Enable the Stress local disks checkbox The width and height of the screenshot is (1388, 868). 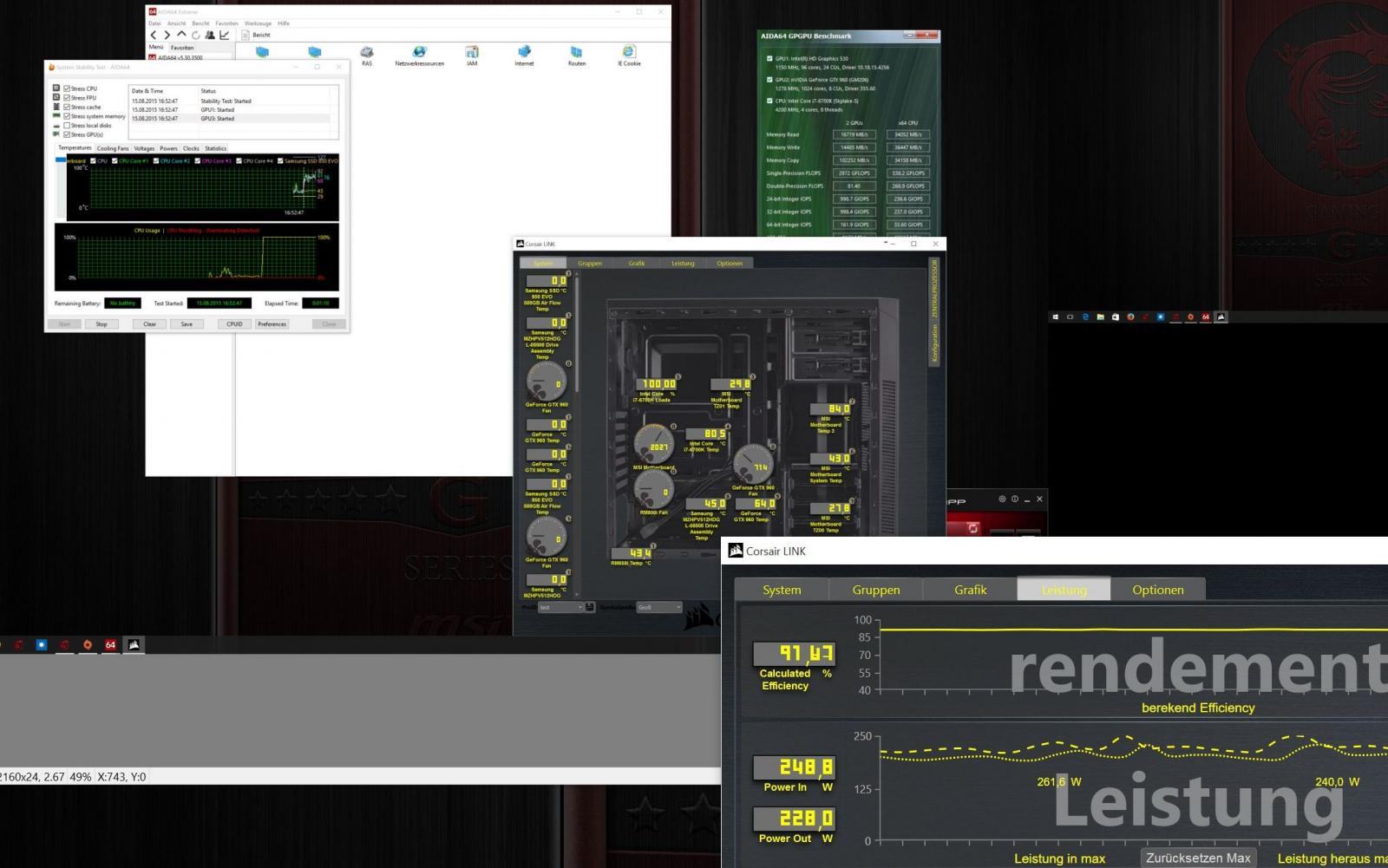[x=67, y=126]
